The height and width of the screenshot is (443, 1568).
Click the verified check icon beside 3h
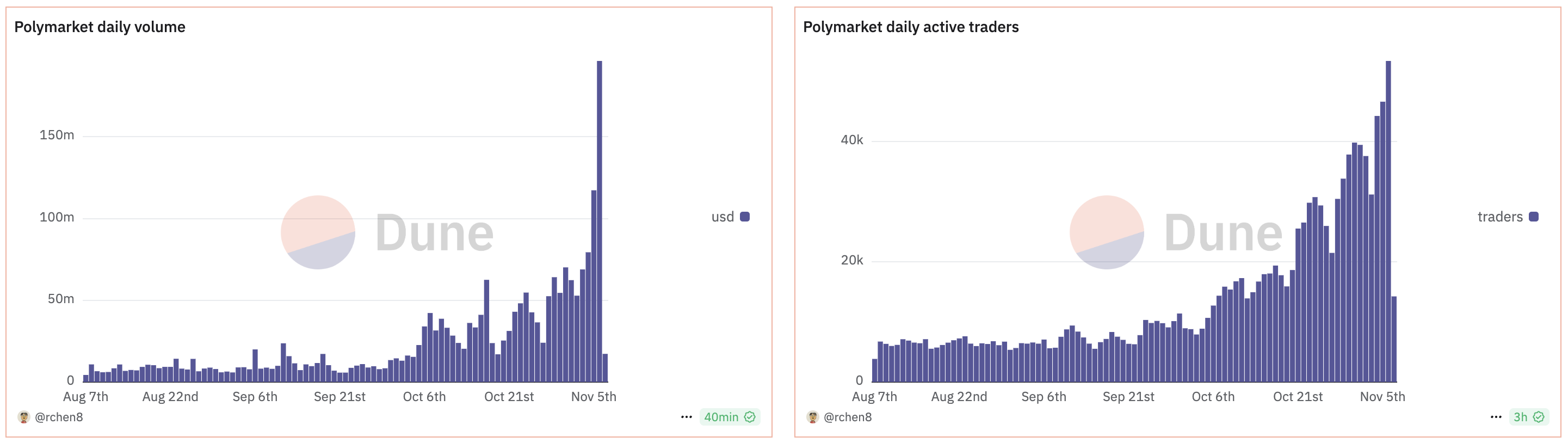tap(1539, 417)
